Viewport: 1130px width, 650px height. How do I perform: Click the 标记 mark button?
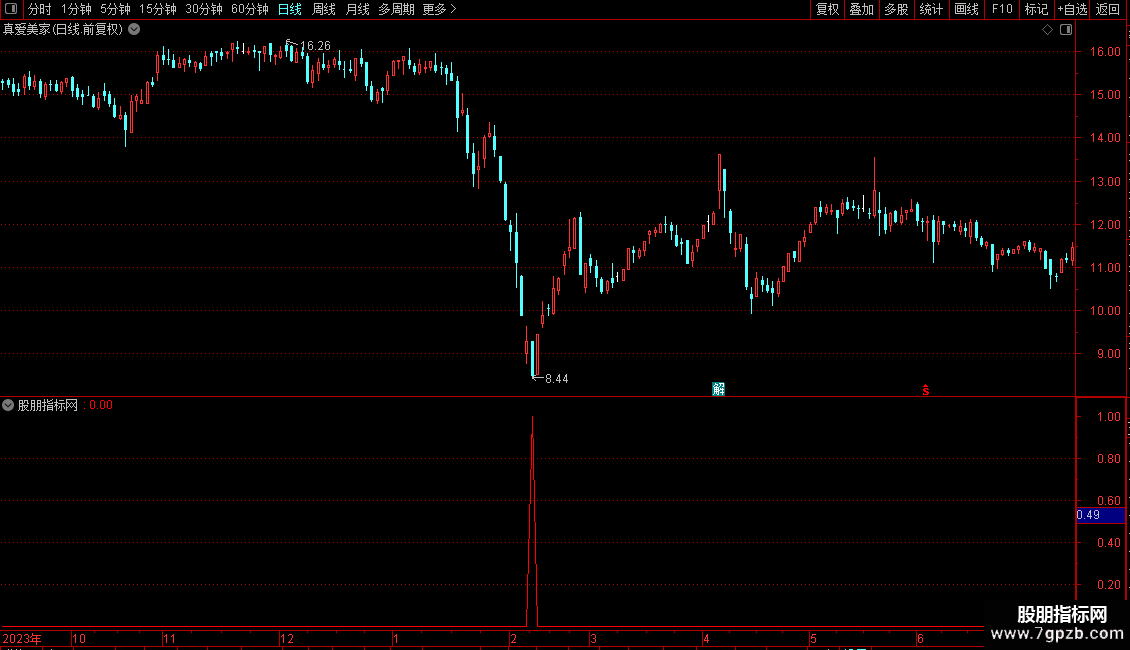(x=1036, y=9)
